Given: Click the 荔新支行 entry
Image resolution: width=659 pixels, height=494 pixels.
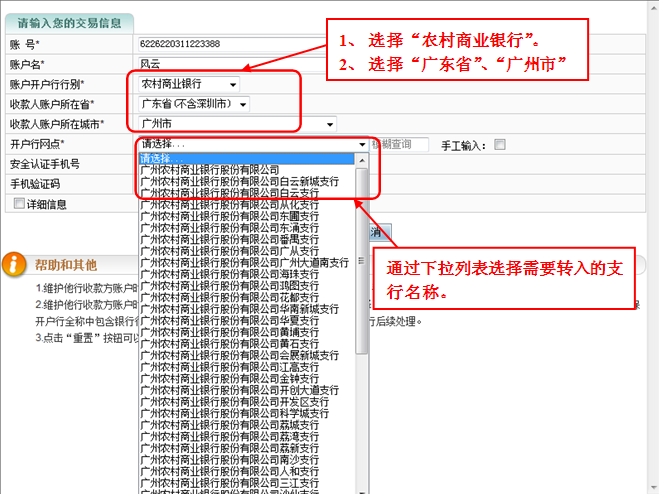Looking at the screenshot, I should (247, 448).
